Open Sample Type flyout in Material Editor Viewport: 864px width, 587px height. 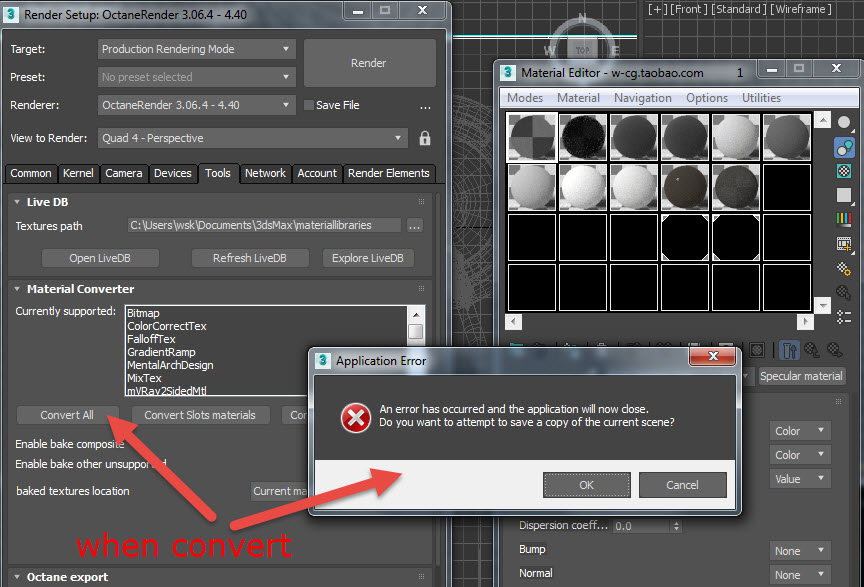point(844,123)
